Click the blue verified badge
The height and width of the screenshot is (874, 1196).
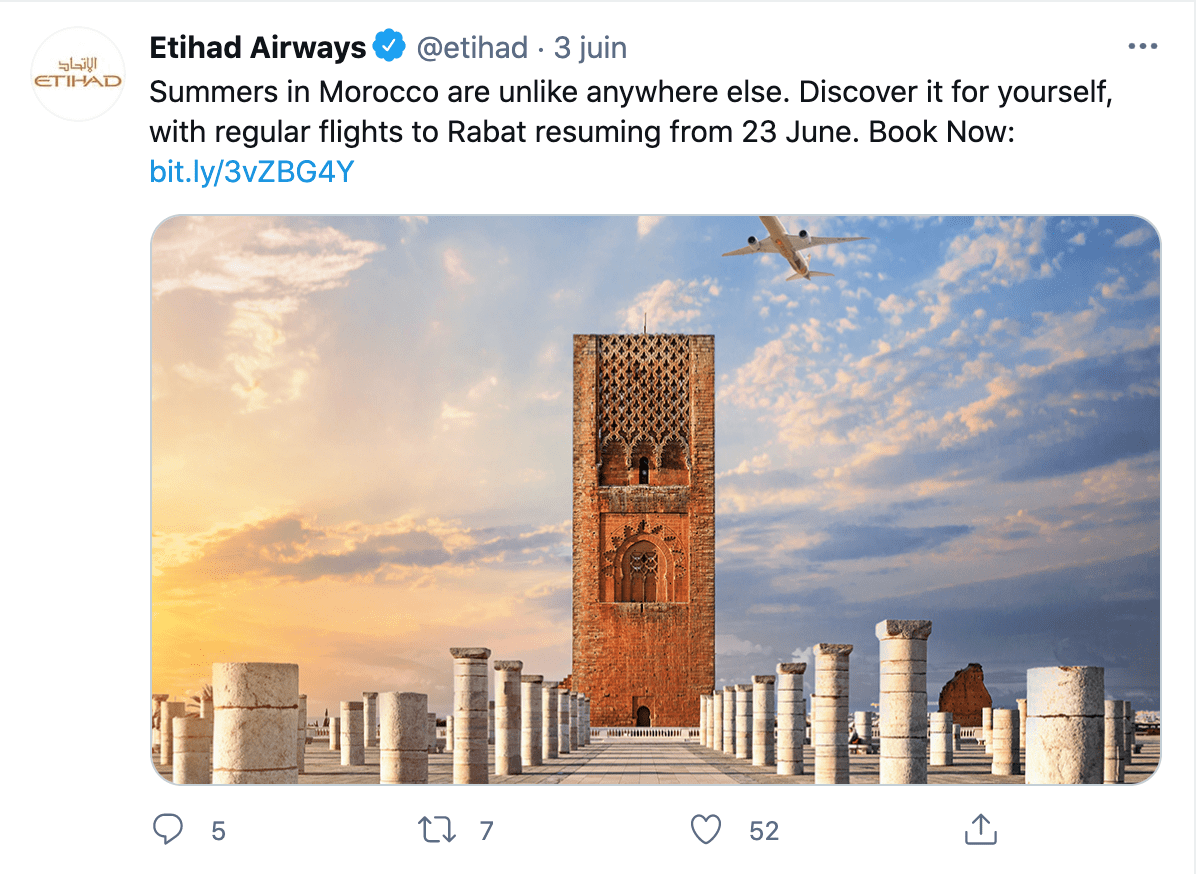(x=389, y=47)
